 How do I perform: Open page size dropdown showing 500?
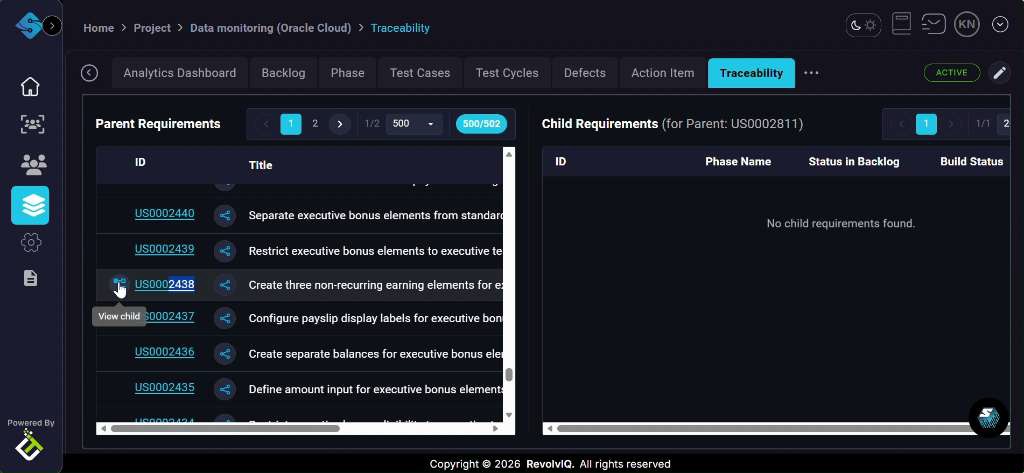[x=415, y=124]
